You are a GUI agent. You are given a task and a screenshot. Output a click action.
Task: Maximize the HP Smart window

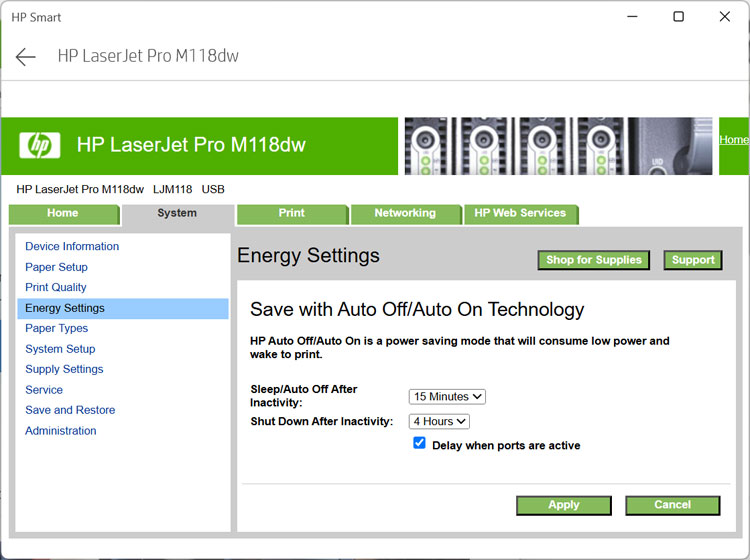click(x=678, y=17)
